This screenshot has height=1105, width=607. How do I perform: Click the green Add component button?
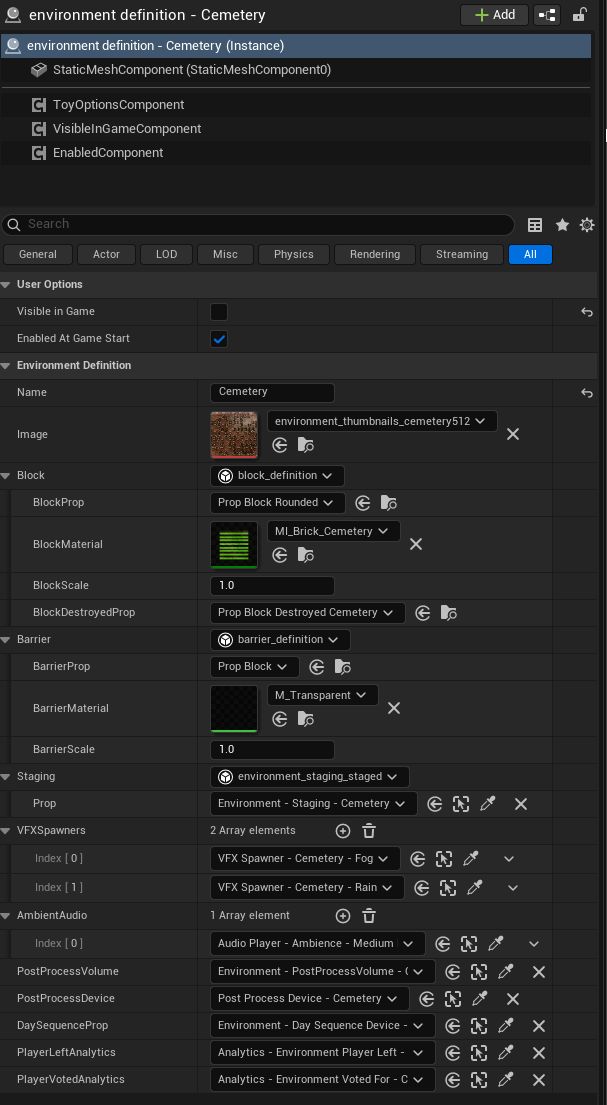click(x=494, y=15)
